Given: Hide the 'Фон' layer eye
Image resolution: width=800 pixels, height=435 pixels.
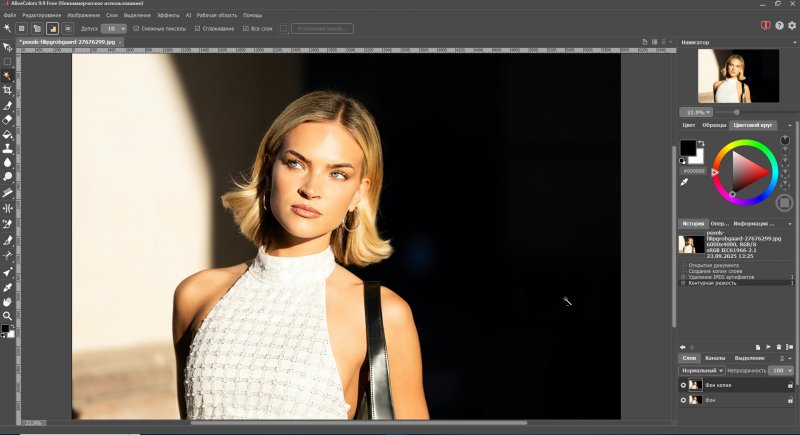Looking at the screenshot, I should 683,400.
